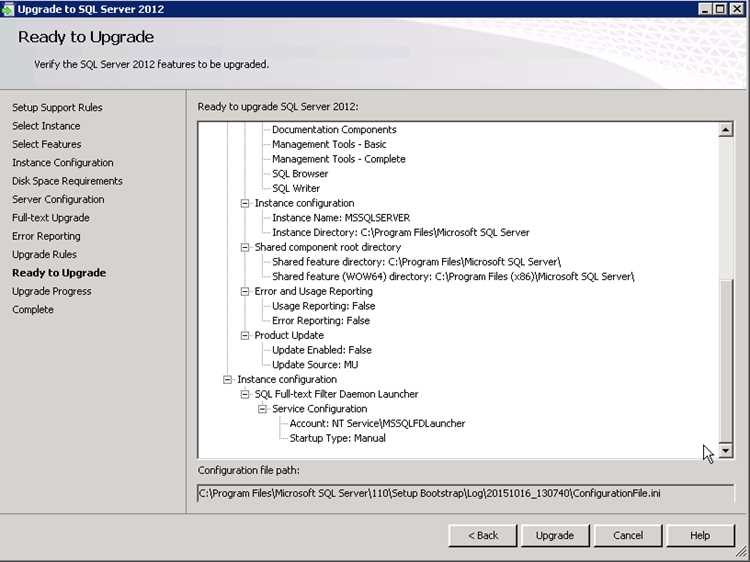
Task: Collapse the Product Update node
Action: pos(245,335)
